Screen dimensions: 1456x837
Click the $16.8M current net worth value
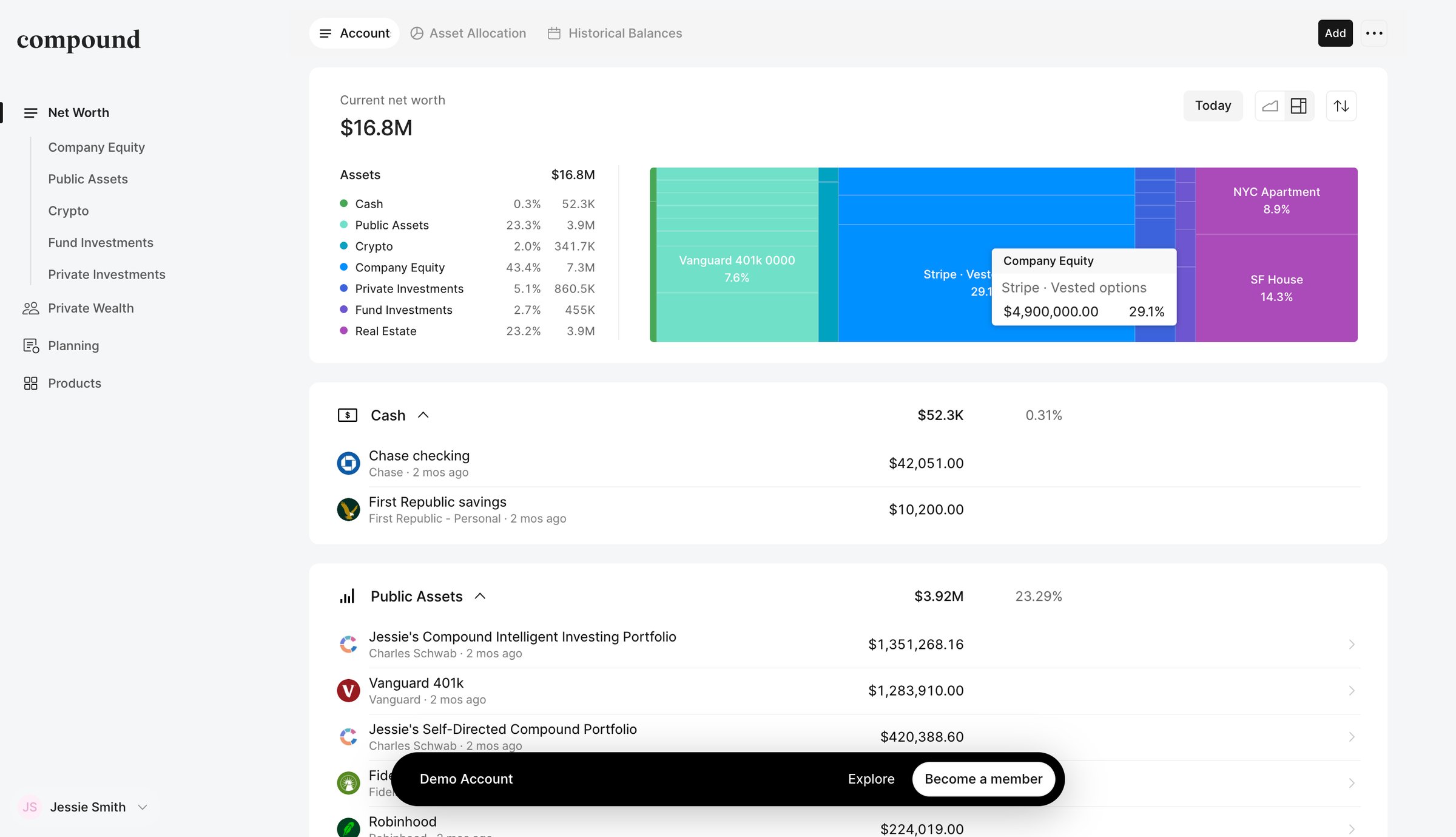tap(376, 128)
